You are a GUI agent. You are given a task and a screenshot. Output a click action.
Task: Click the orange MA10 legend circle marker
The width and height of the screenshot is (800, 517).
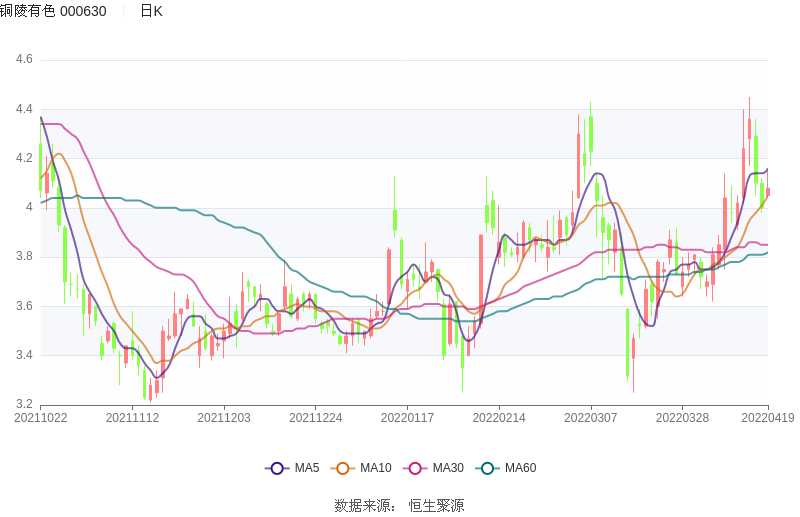point(343,468)
